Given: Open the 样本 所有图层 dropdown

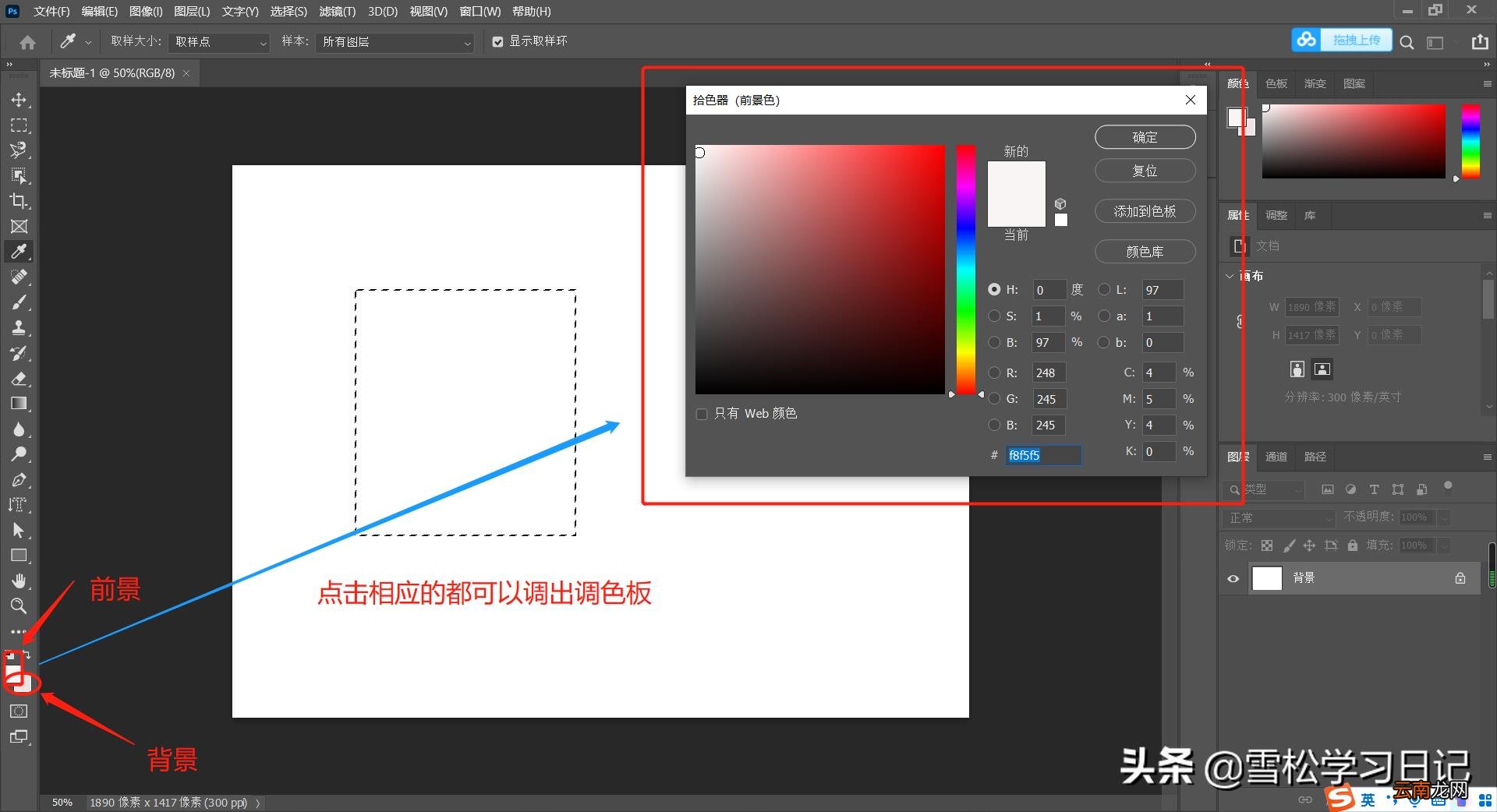Looking at the screenshot, I should [396, 42].
